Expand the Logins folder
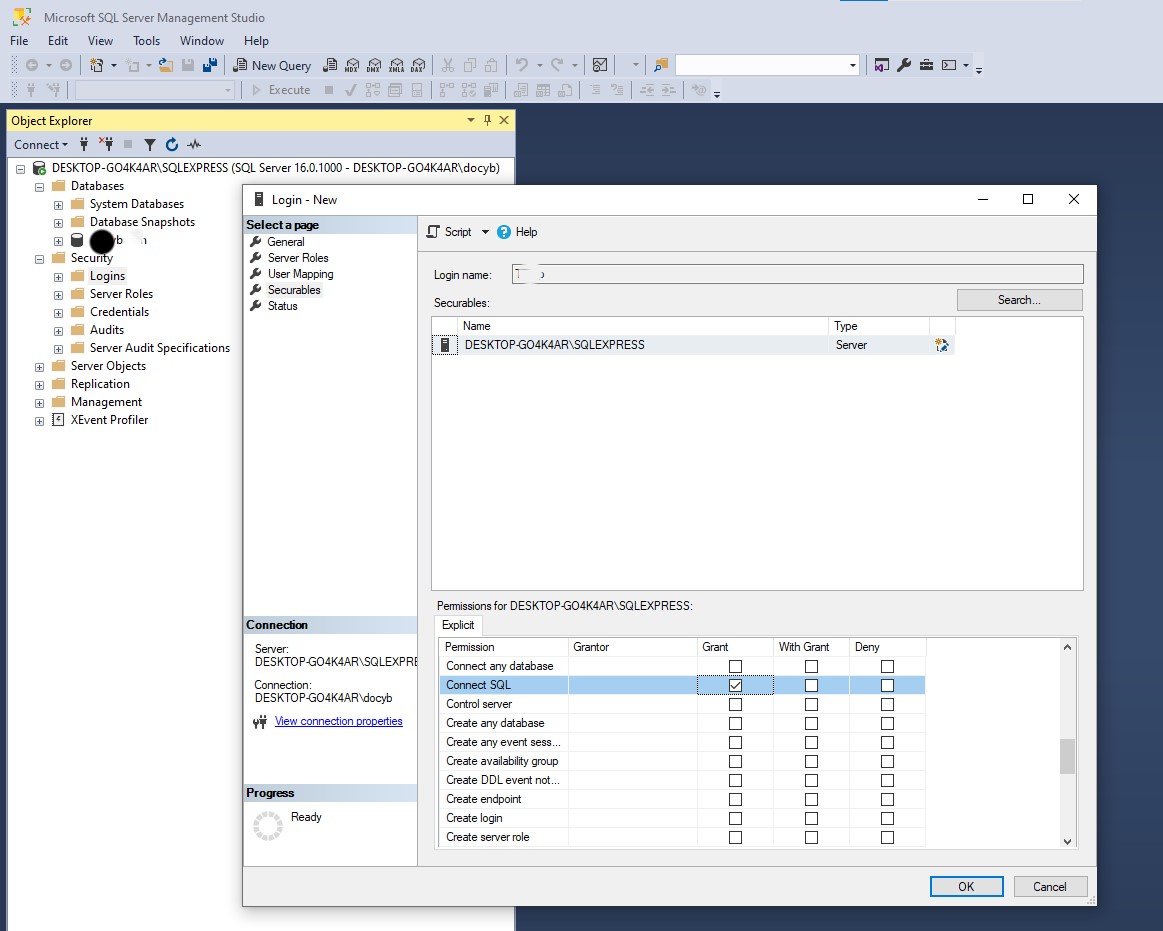 [x=57, y=275]
